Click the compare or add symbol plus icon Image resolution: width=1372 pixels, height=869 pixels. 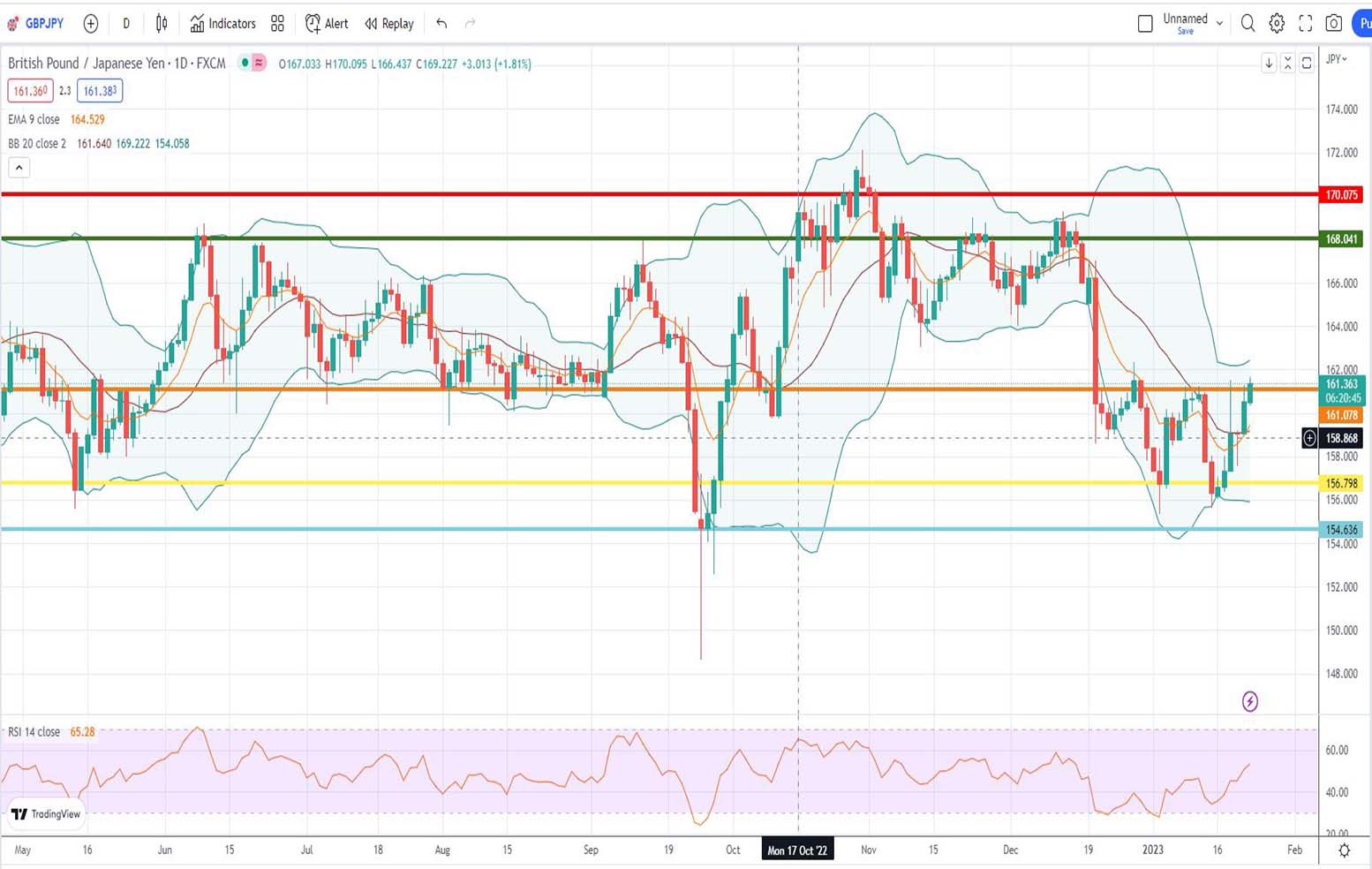click(90, 24)
